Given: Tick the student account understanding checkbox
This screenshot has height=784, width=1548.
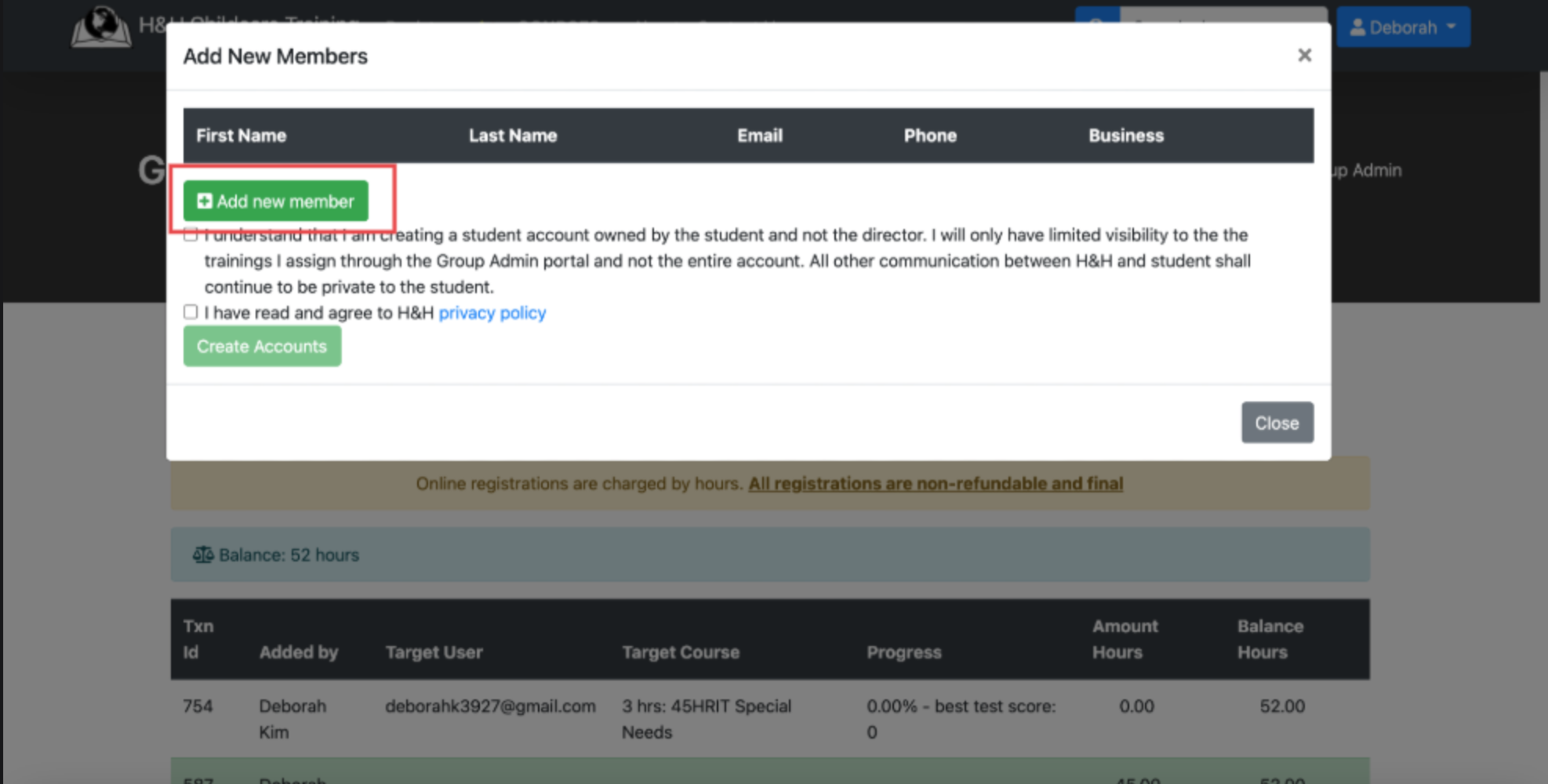Looking at the screenshot, I should [x=191, y=235].
